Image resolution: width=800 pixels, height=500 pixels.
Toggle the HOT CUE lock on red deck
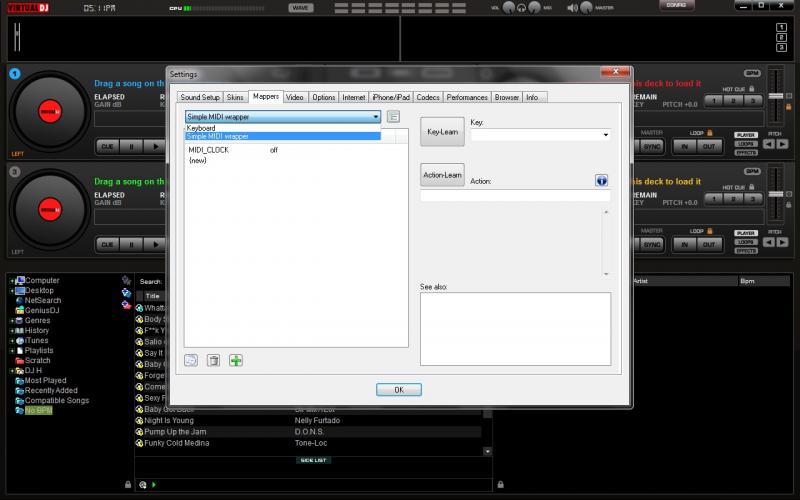pyautogui.click(x=752, y=89)
